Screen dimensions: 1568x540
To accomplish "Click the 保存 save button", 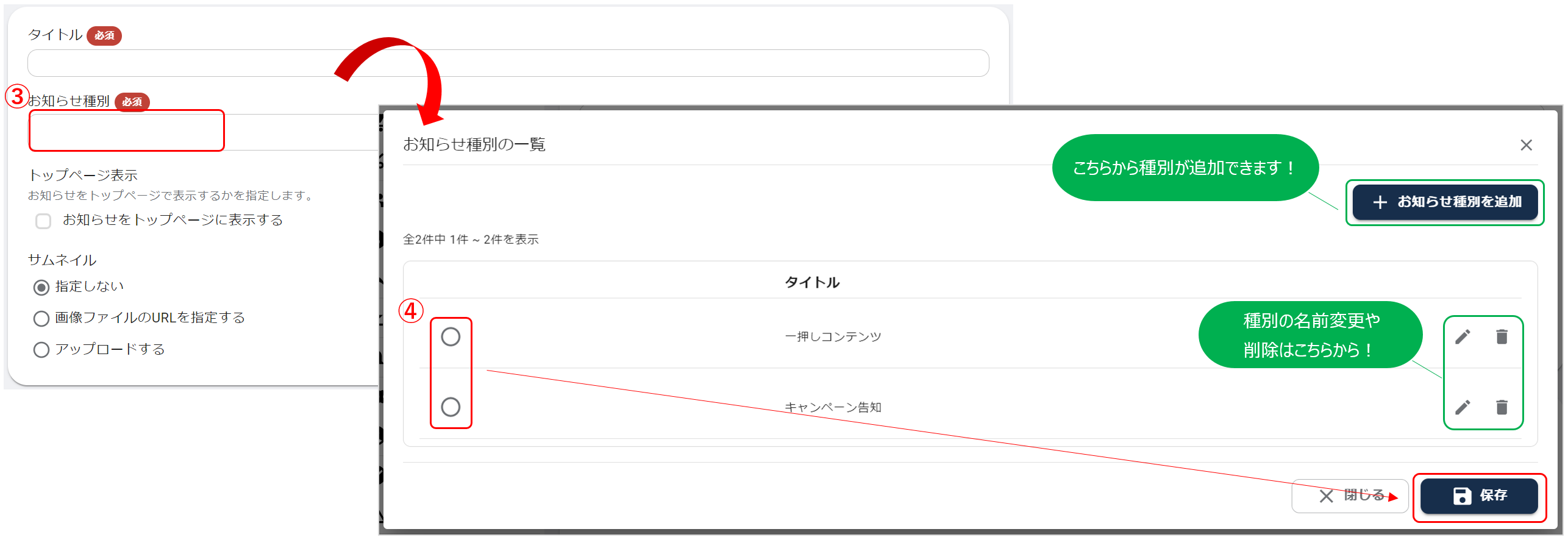I will pos(1479,496).
